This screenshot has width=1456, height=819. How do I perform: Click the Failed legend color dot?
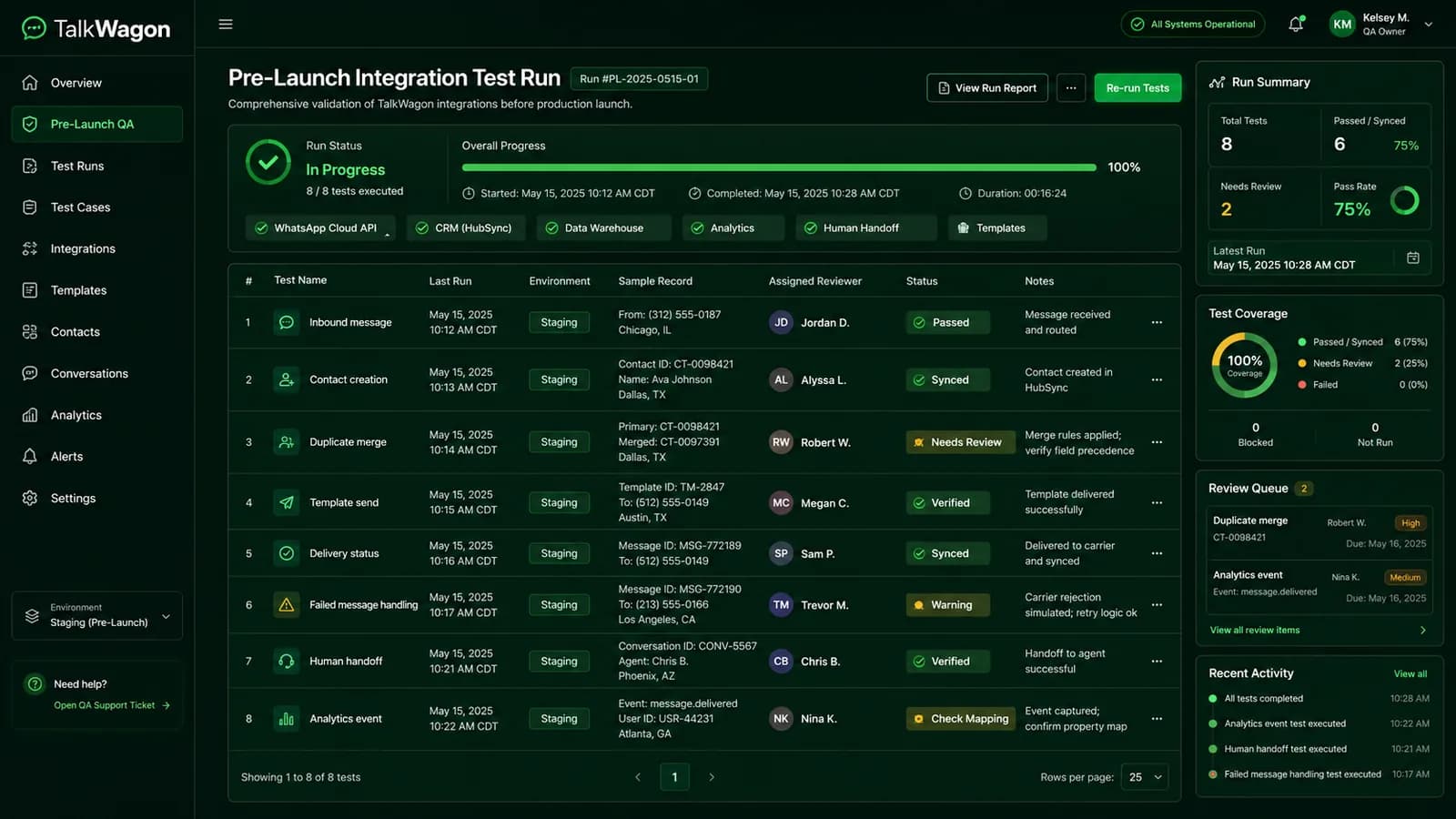point(1302,385)
